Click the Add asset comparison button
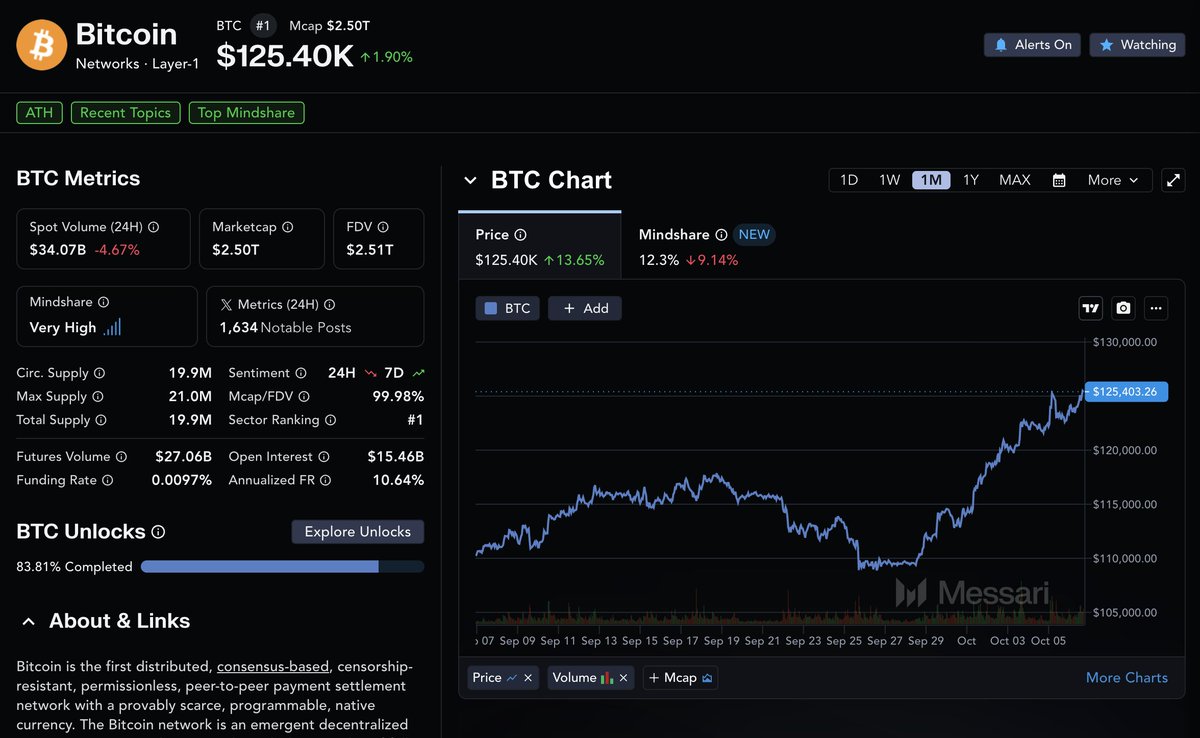1200x738 pixels. pos(586,308)
